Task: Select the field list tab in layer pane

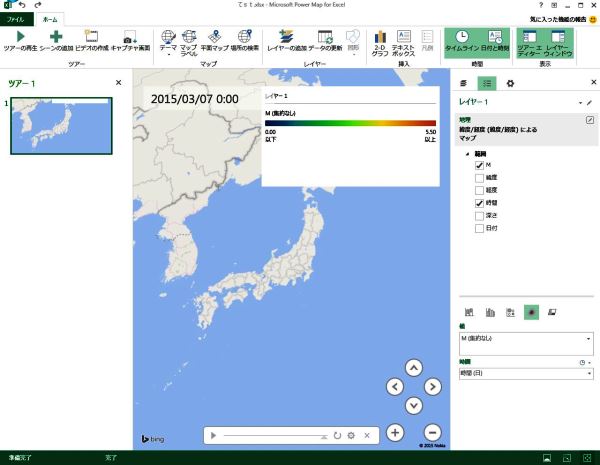Action: [487, 83]
